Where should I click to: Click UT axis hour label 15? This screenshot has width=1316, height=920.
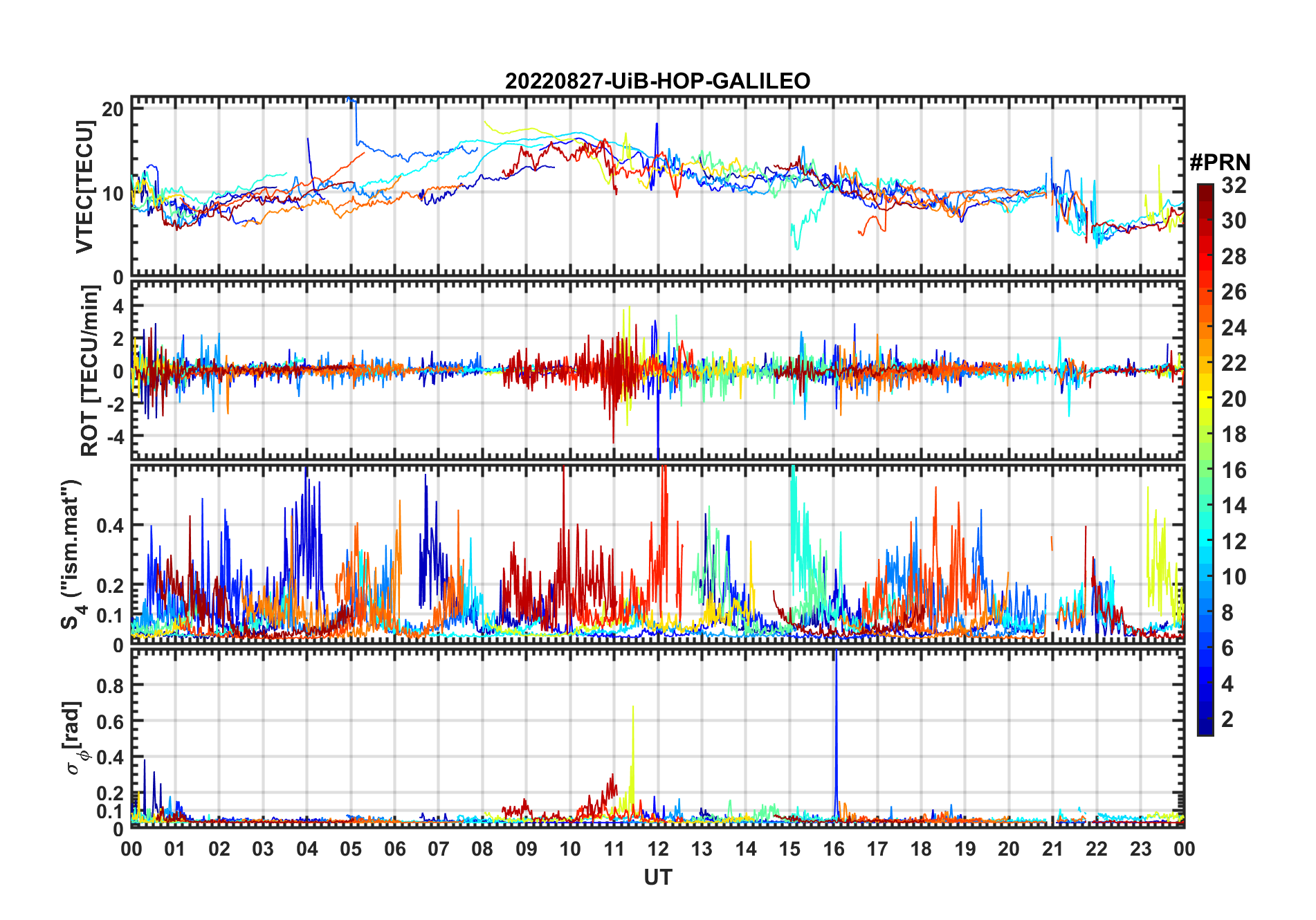click(789, 849)
